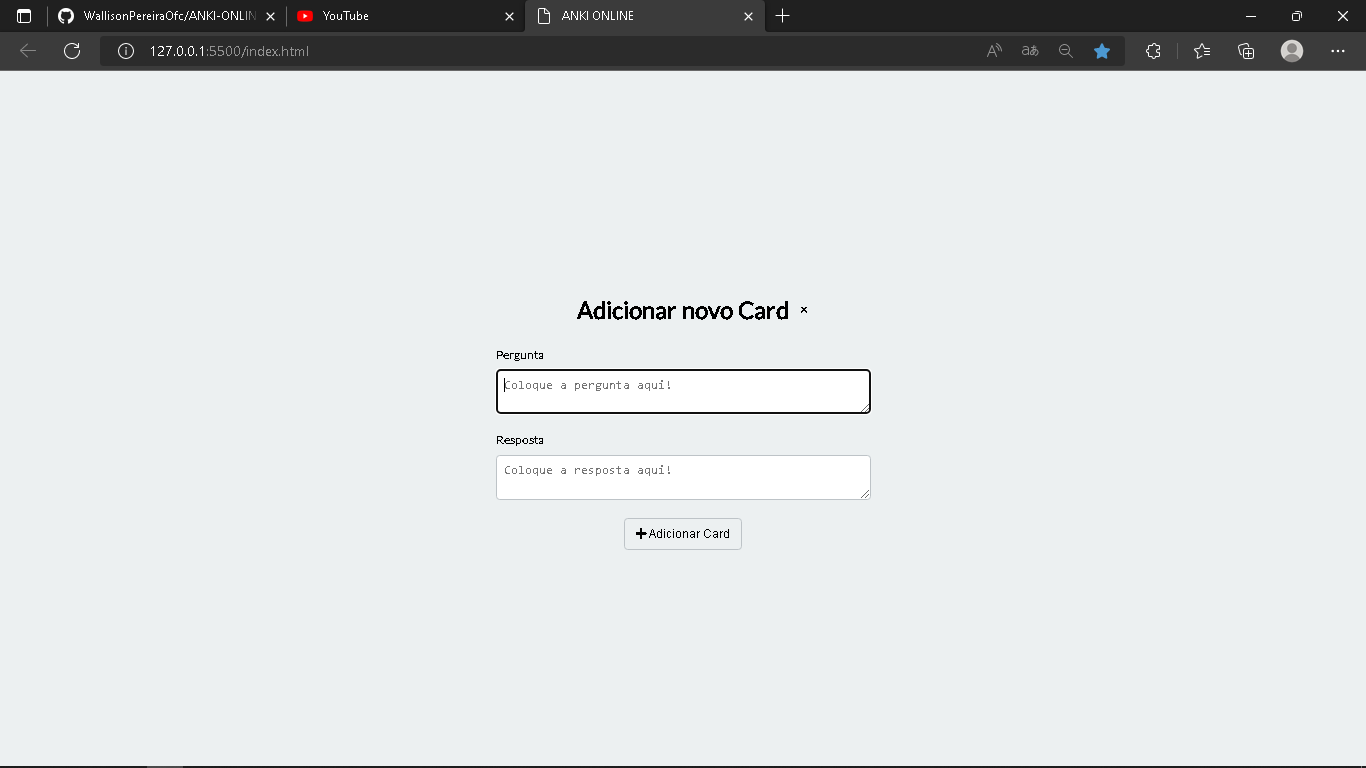This screenshot has height=768, width=1366.
Task: Click the GitHub logo on the first tab
Action: point(66,15)
